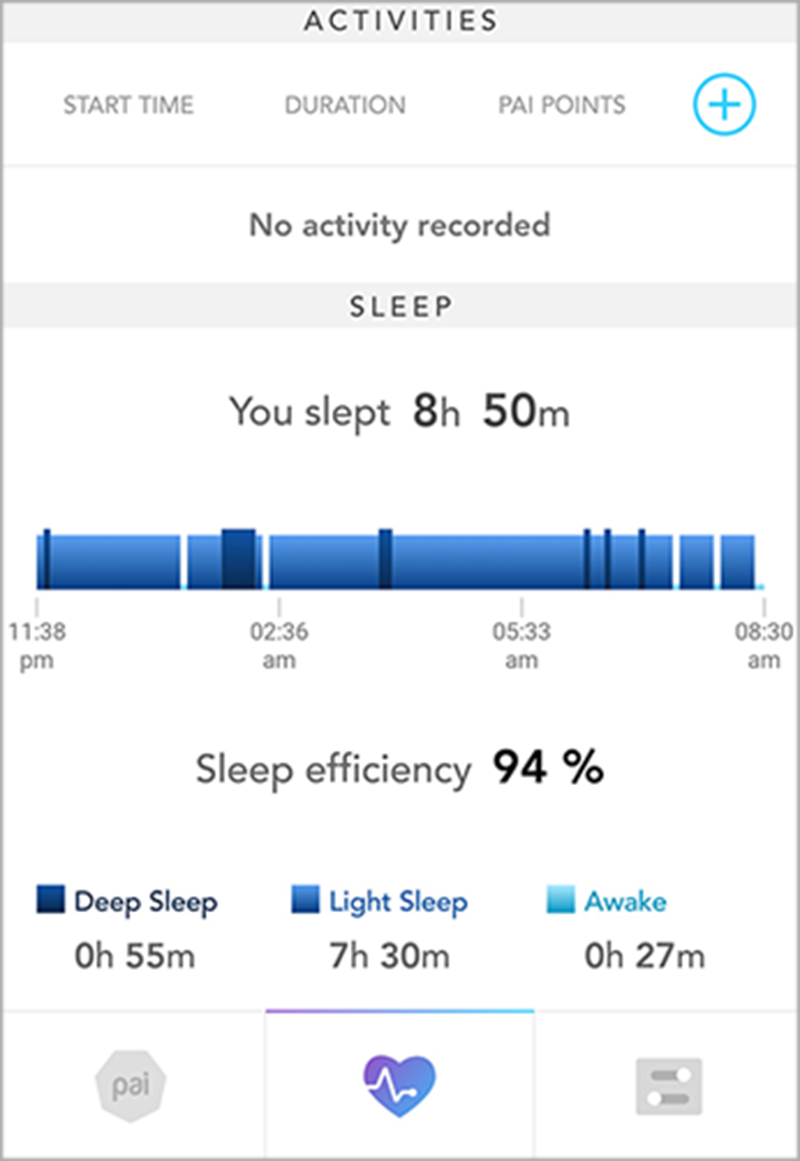
Task: Tap the Light Sleep label
Action: click(399, 902)
